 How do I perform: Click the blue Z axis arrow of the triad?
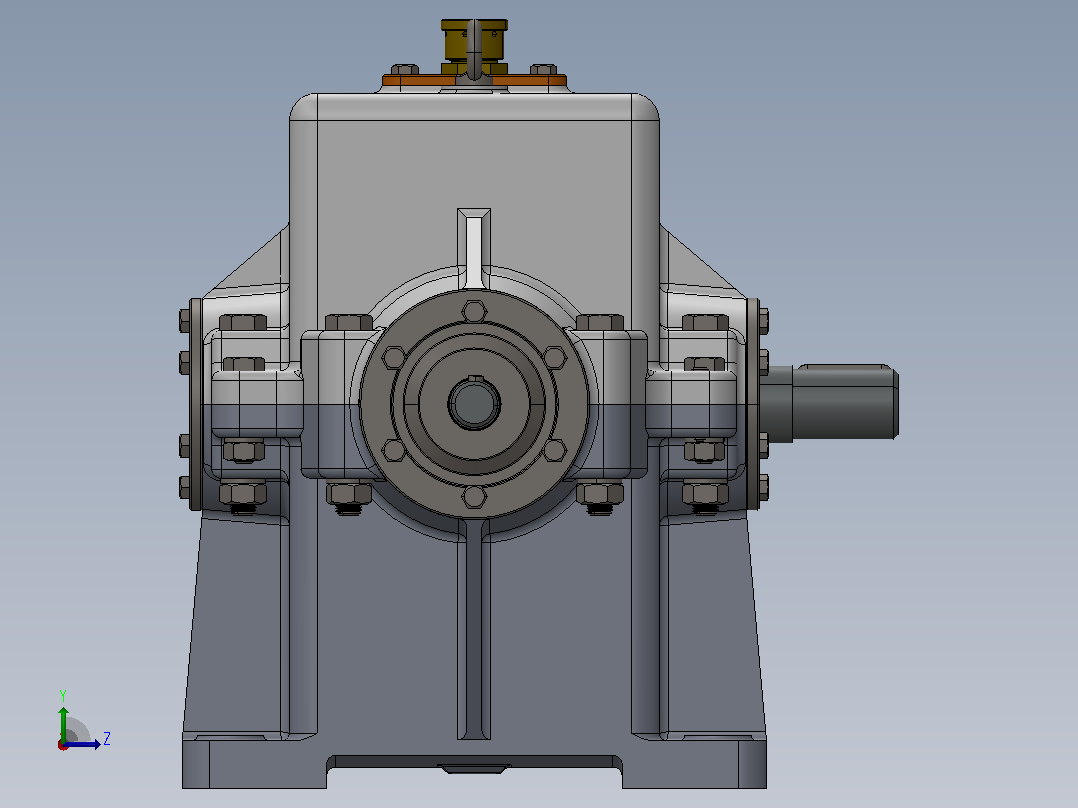pos(84,744)
